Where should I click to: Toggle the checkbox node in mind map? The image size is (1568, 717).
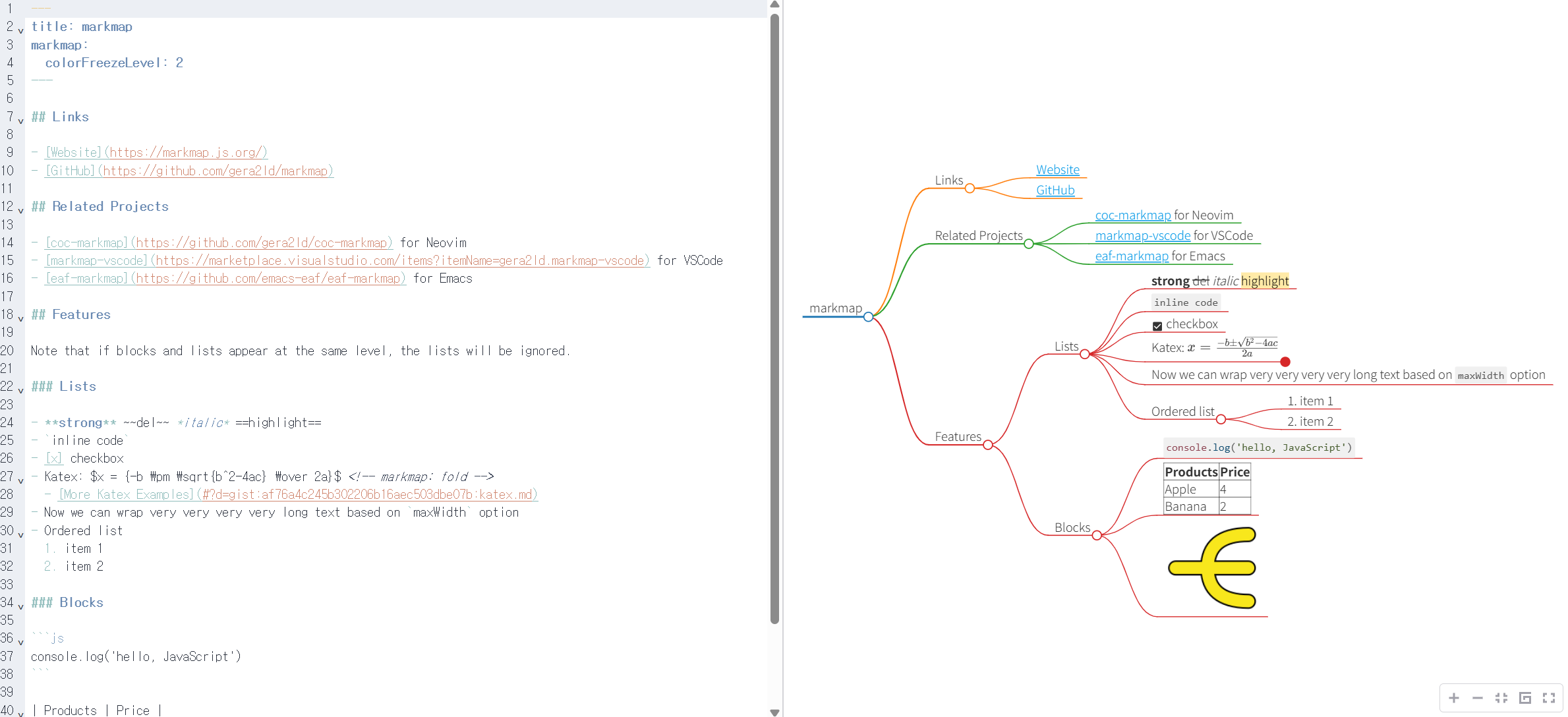click(x=1157, y=326)
